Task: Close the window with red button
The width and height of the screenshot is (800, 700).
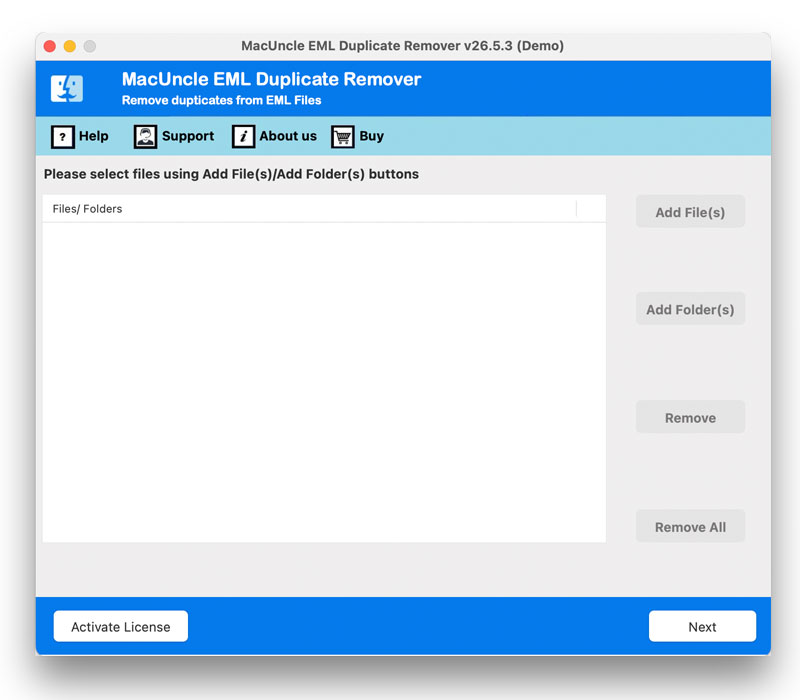Action: [50, 46]
